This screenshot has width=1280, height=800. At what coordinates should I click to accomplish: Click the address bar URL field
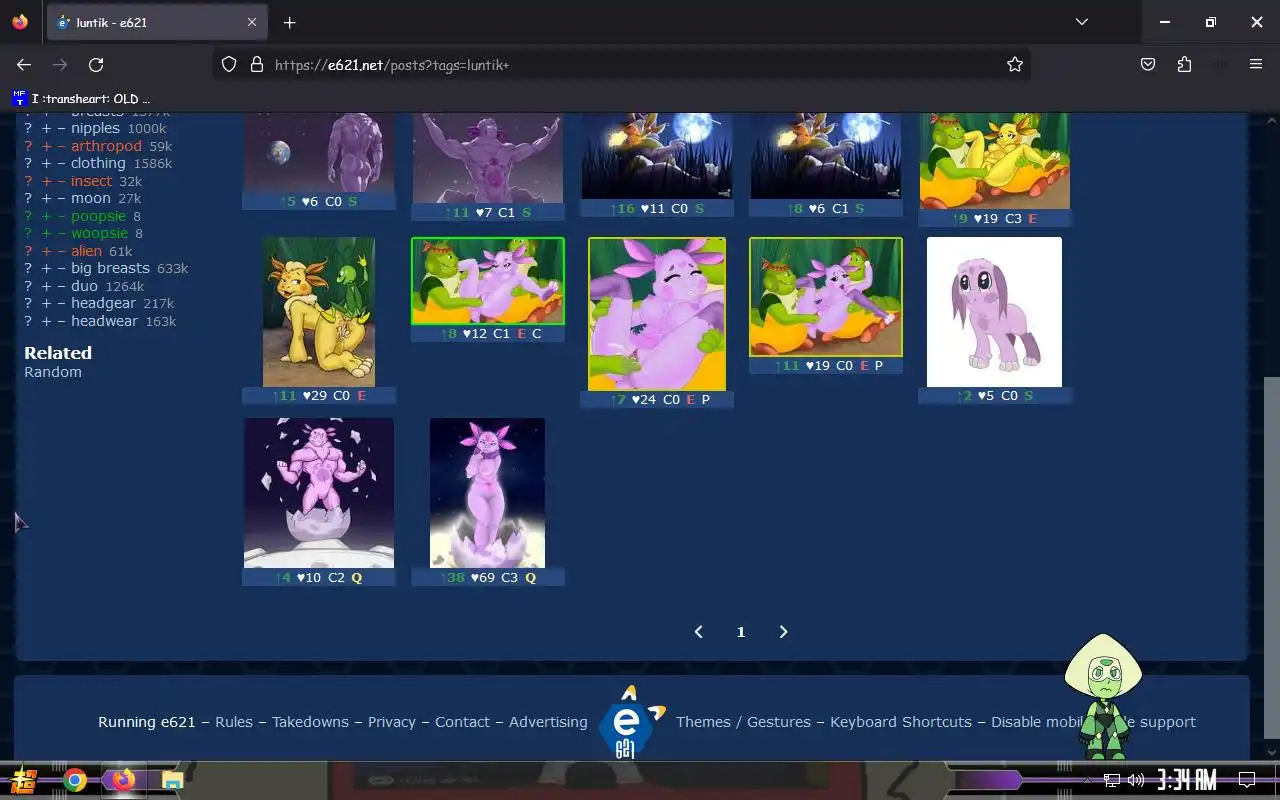coord(620,64)
